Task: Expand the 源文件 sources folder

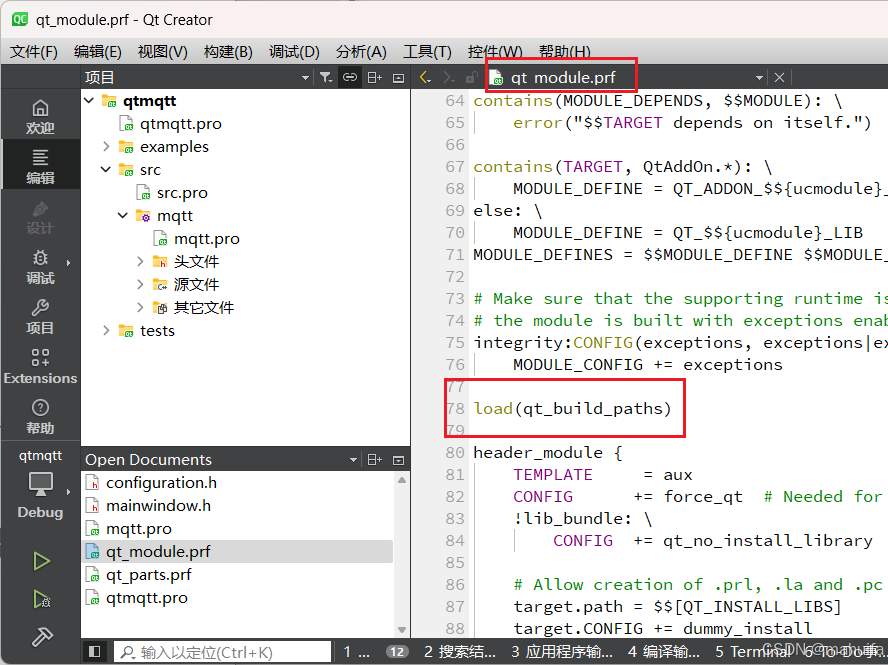Action: click(140, 285)
